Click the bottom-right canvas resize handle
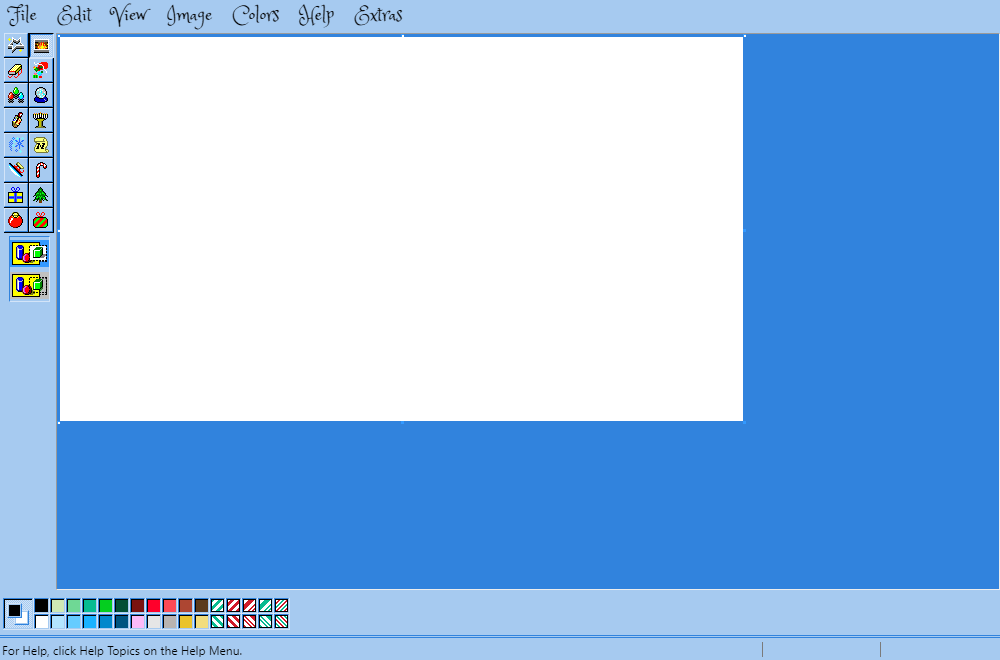1000x660 pixels. (x=744, y=422)
